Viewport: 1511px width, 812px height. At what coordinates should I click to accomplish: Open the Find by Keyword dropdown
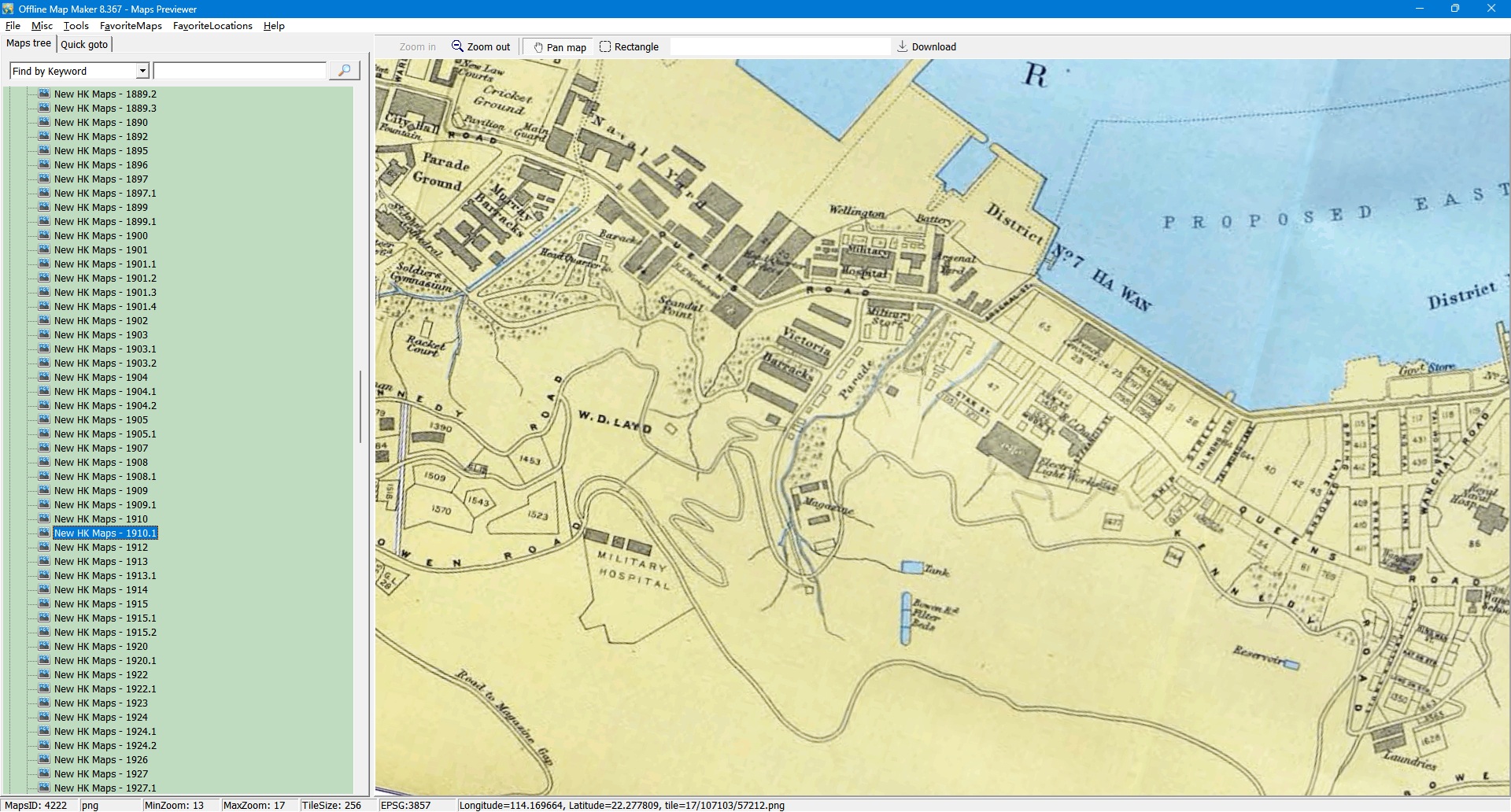[x=142, y=71]
